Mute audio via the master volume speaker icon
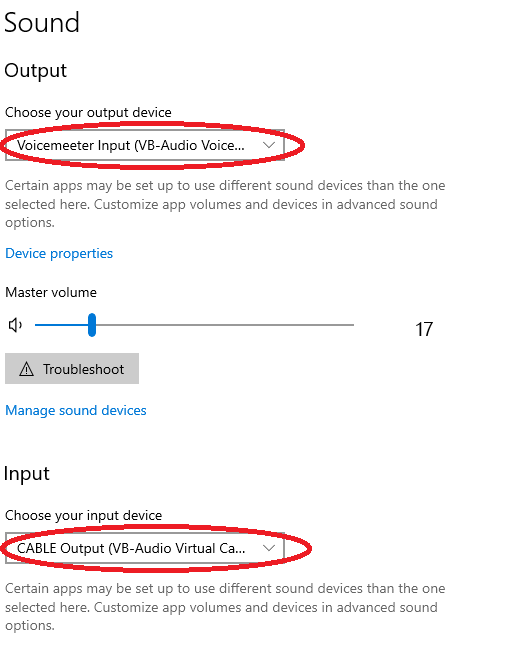This screenshot has width=519, height=645. pos(15,325)
